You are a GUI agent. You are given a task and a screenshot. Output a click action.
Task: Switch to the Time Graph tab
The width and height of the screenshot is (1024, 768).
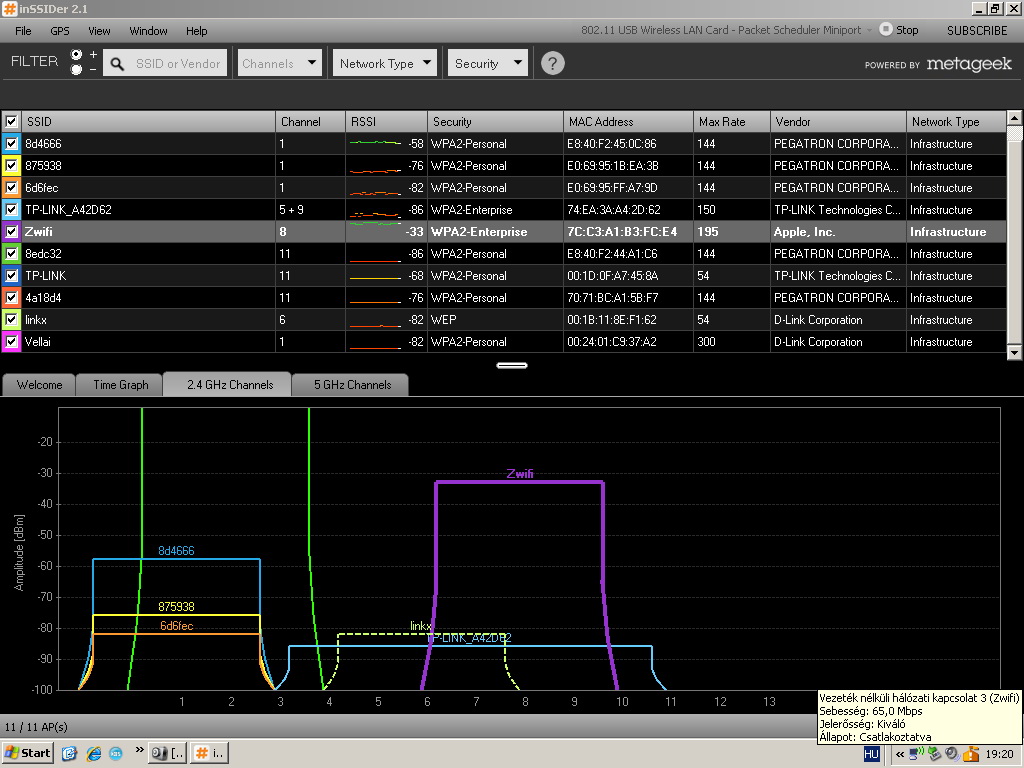121,385
